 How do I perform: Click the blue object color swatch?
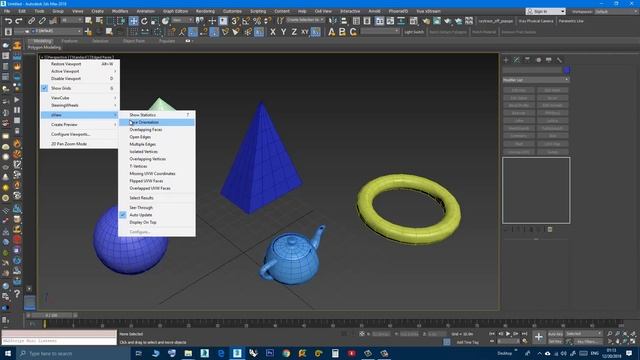tap(566, 70)
